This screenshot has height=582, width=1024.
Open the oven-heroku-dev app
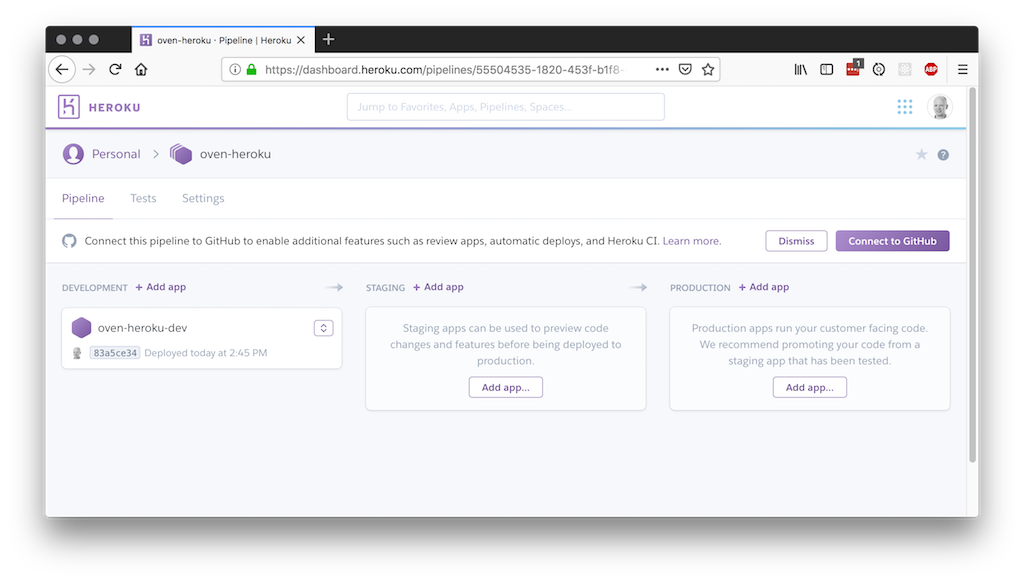[x=142, y=328]
